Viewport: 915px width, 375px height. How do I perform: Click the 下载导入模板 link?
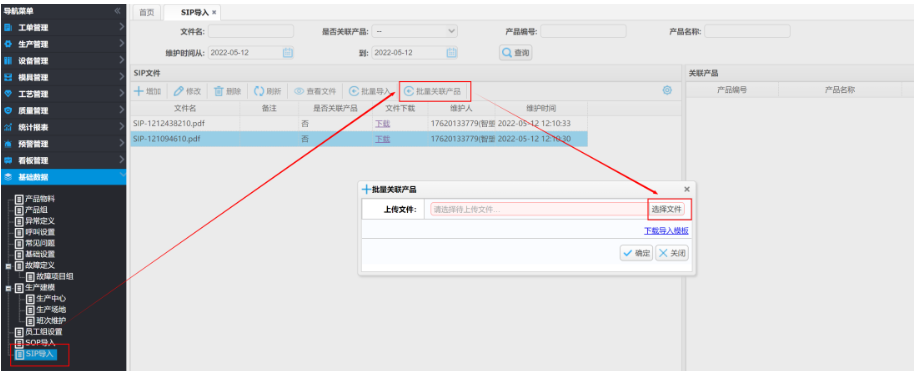click(666, 231)
